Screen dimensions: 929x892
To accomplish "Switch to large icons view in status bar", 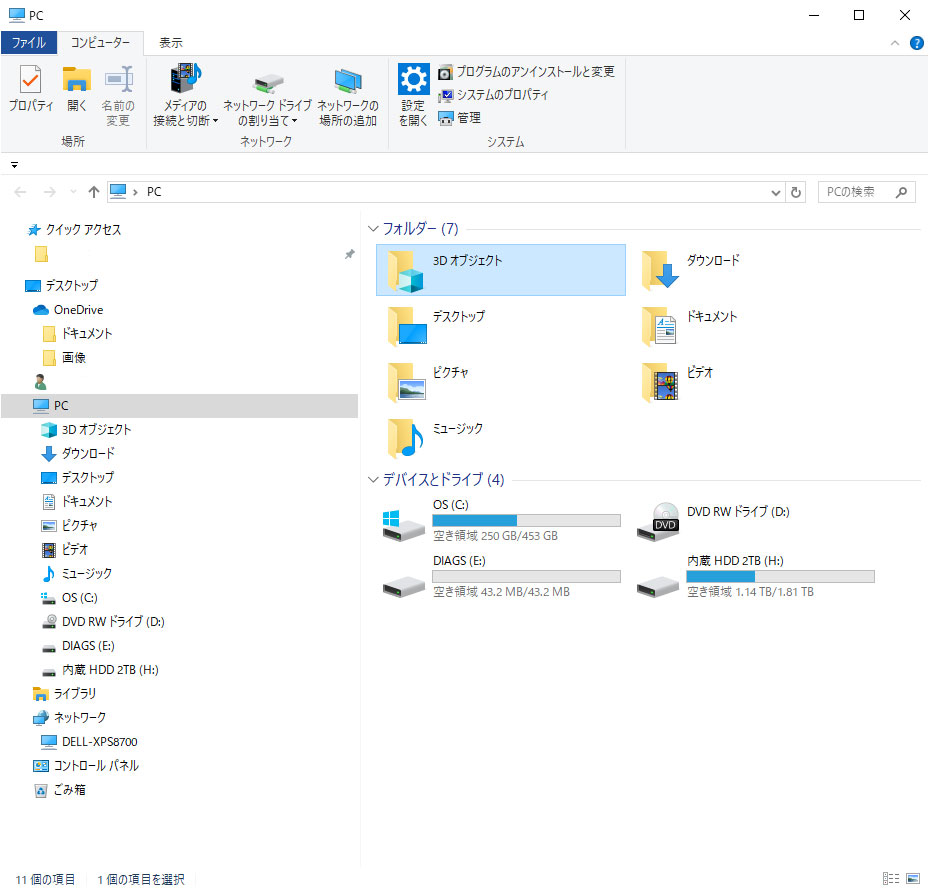I will tap(912, 879).
